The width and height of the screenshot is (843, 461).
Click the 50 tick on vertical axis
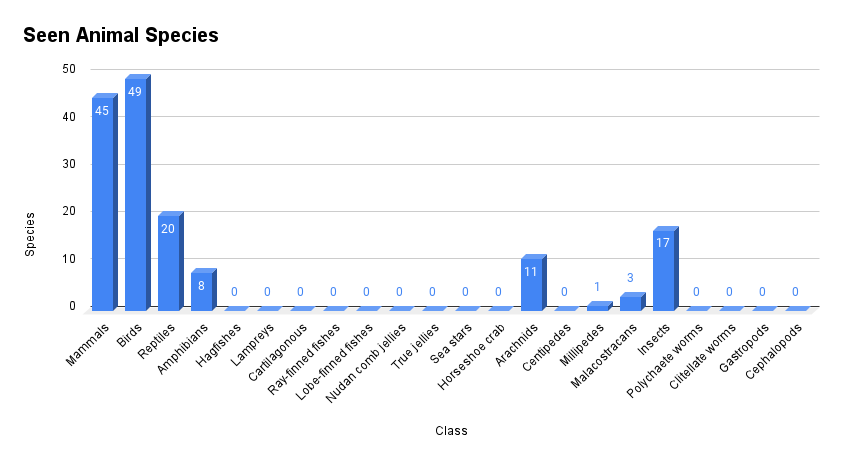click(x=69, y=69)
